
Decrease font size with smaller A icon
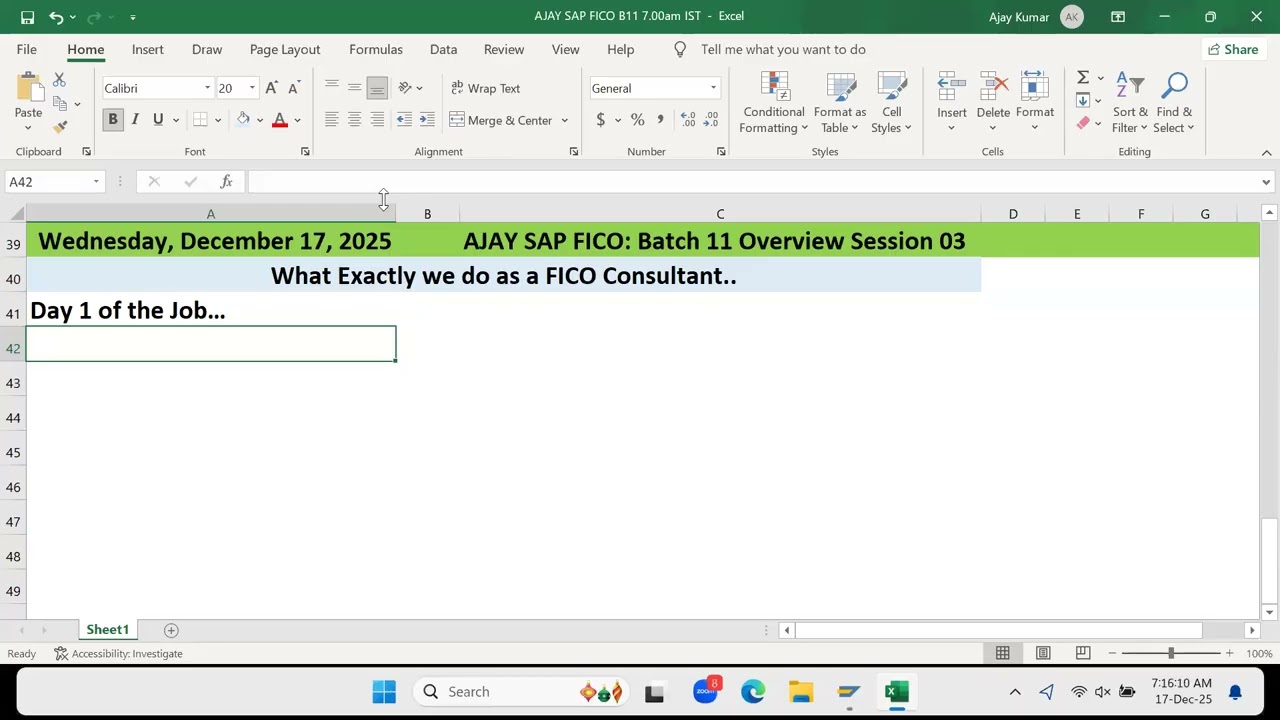click(293, 88)
